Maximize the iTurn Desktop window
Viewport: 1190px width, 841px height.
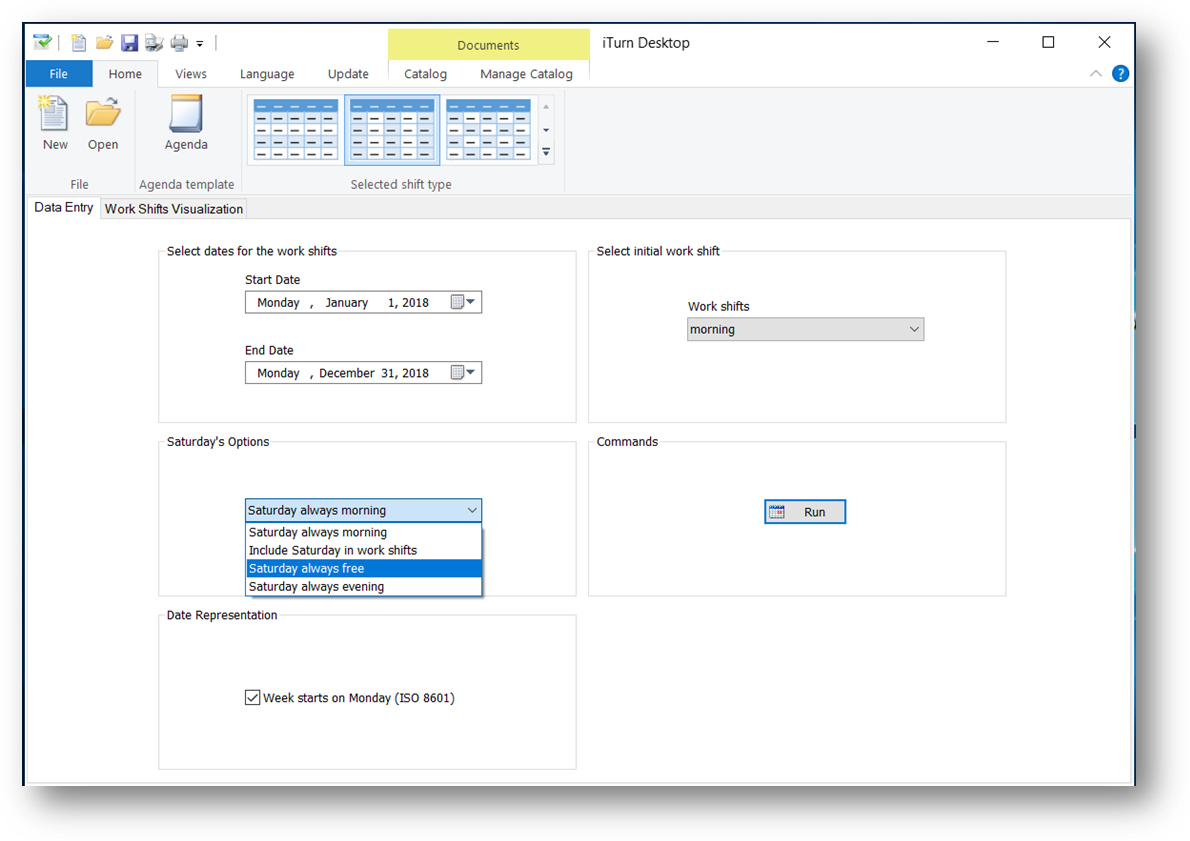pyautogui.click(x=1048, y=43)
